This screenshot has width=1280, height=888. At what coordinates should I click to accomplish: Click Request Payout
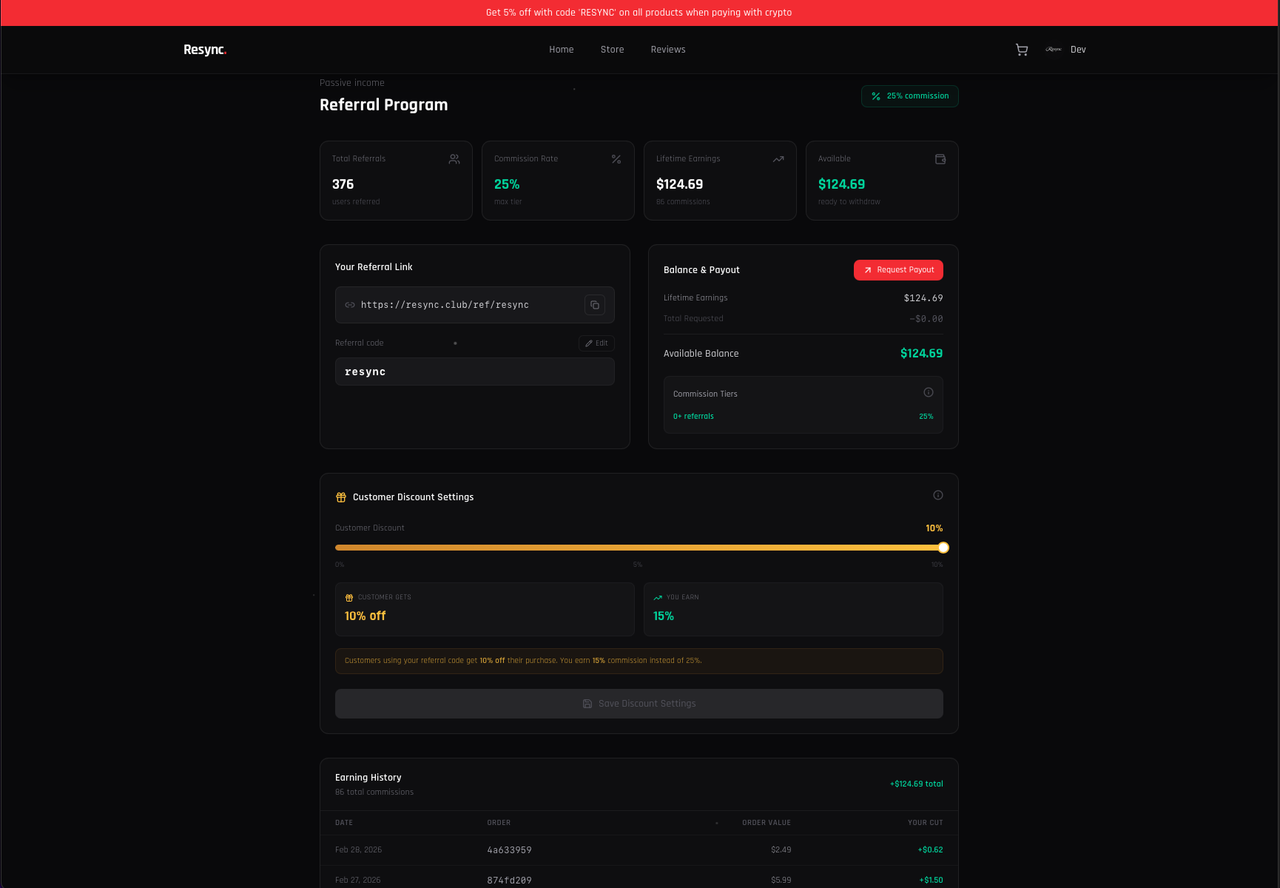click(898, 270)
